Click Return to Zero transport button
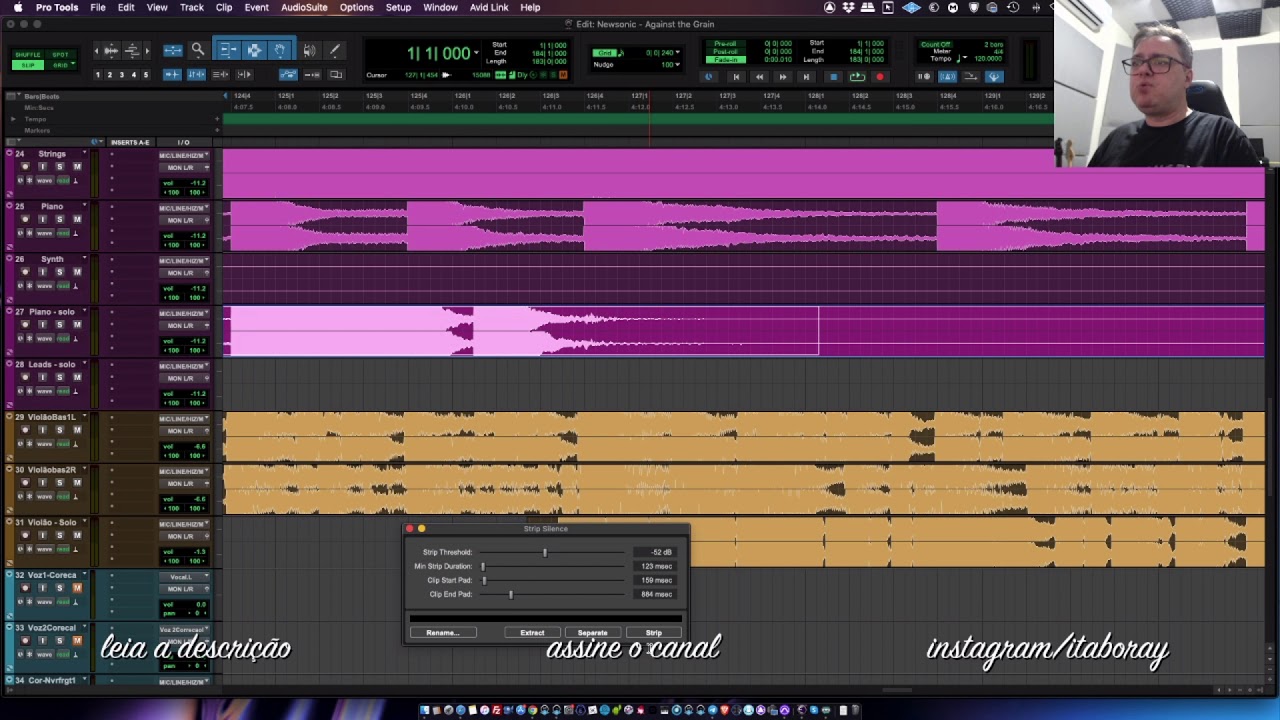1280x720 pixels. tap(736, 76)
